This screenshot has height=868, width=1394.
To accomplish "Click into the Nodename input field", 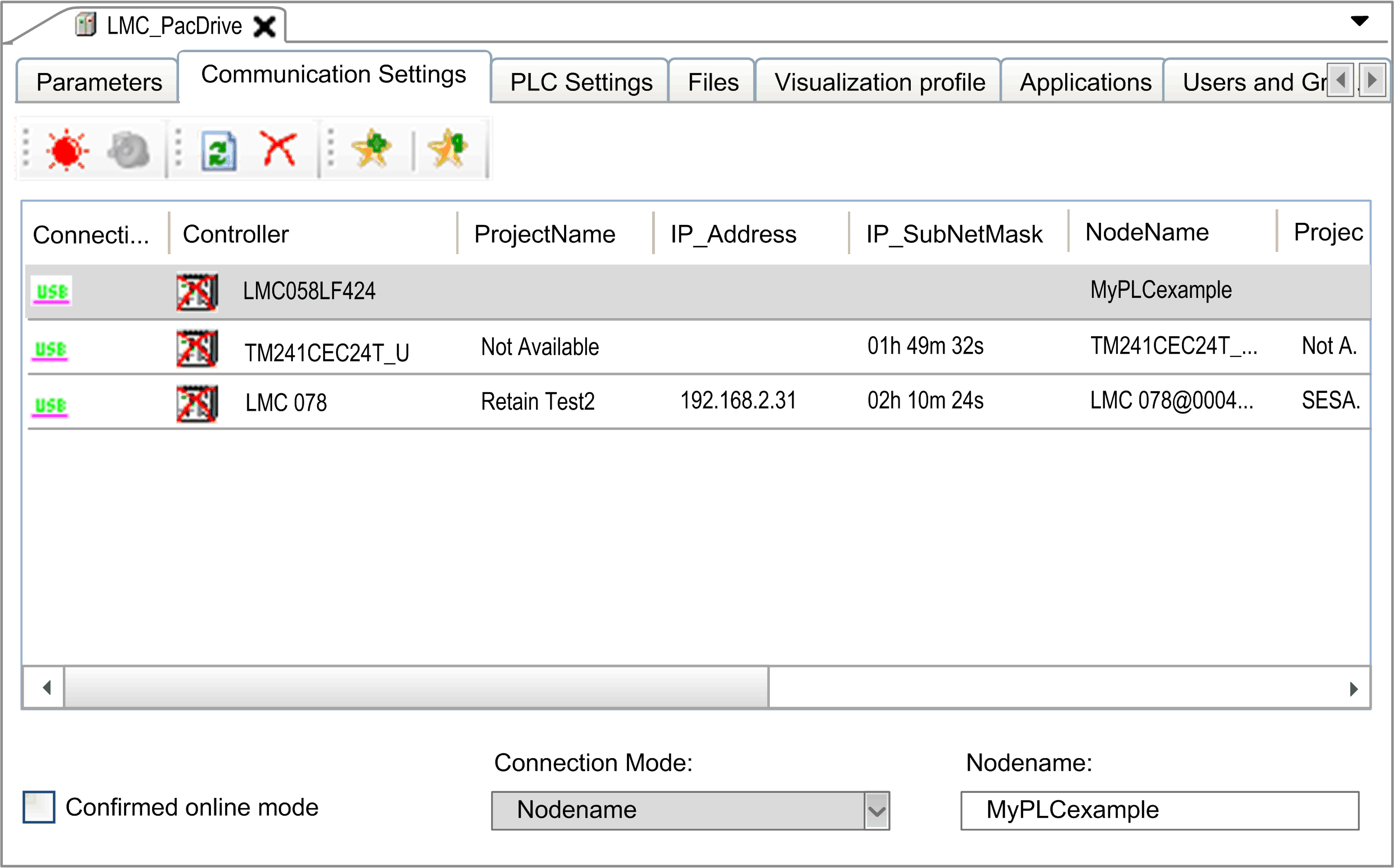I will click(x=1160, y=810).
